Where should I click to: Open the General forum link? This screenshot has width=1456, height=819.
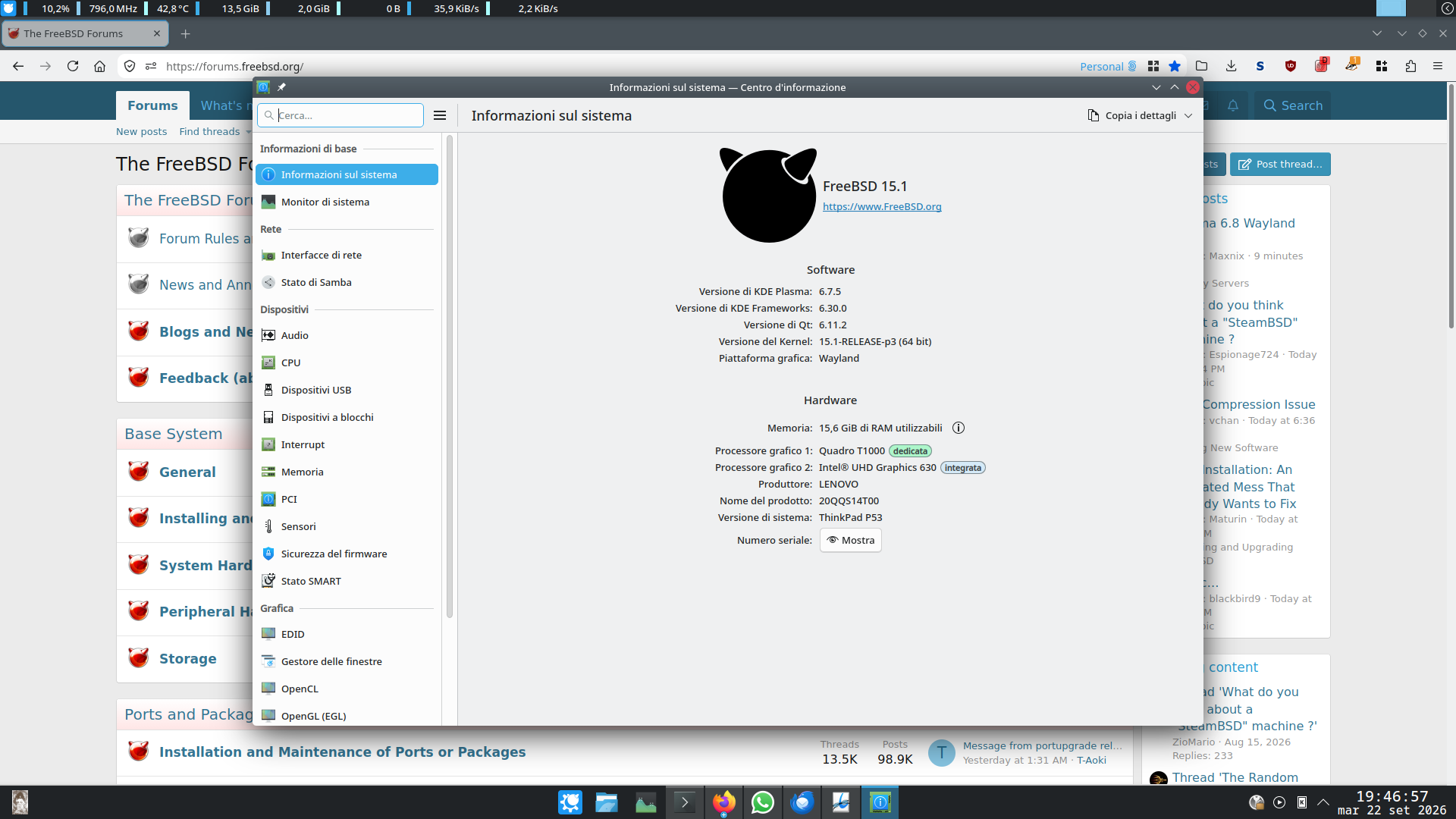187,472
